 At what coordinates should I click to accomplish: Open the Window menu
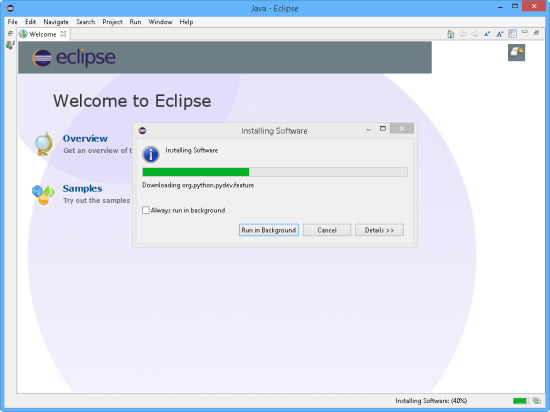[x=160, y=22]
